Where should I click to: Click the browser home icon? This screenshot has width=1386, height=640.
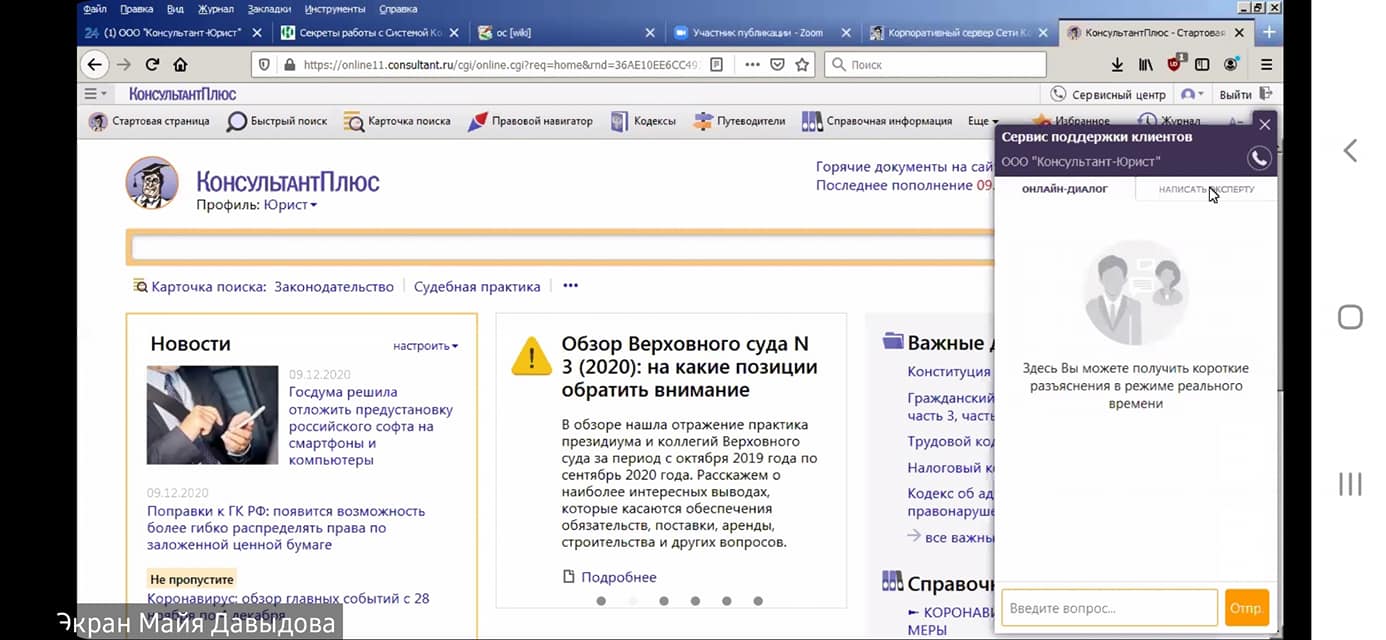[x=180, y=64]
